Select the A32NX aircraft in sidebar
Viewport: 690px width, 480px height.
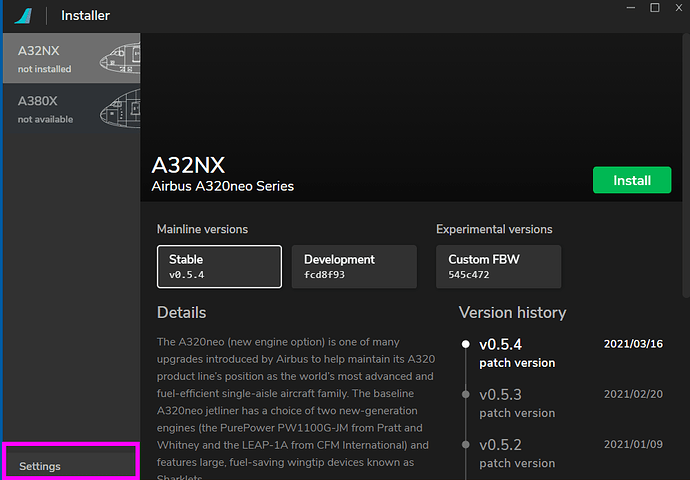[71, 58]
